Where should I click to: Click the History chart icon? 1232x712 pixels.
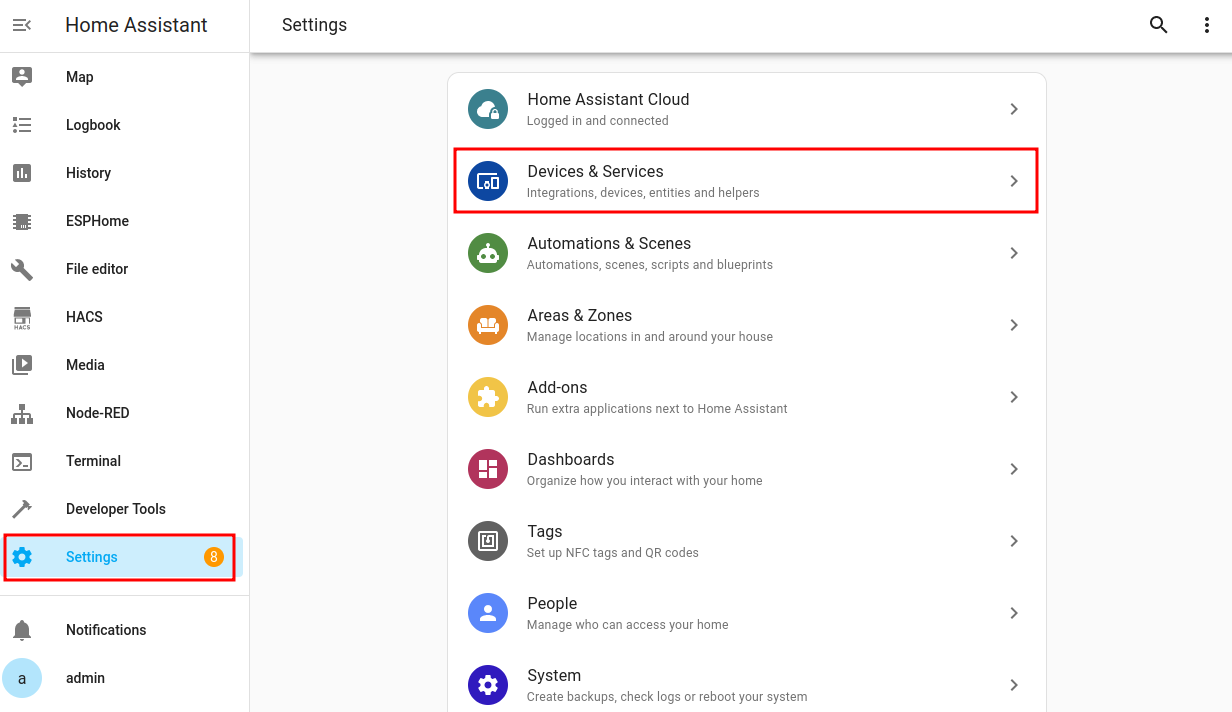[22, 173]
